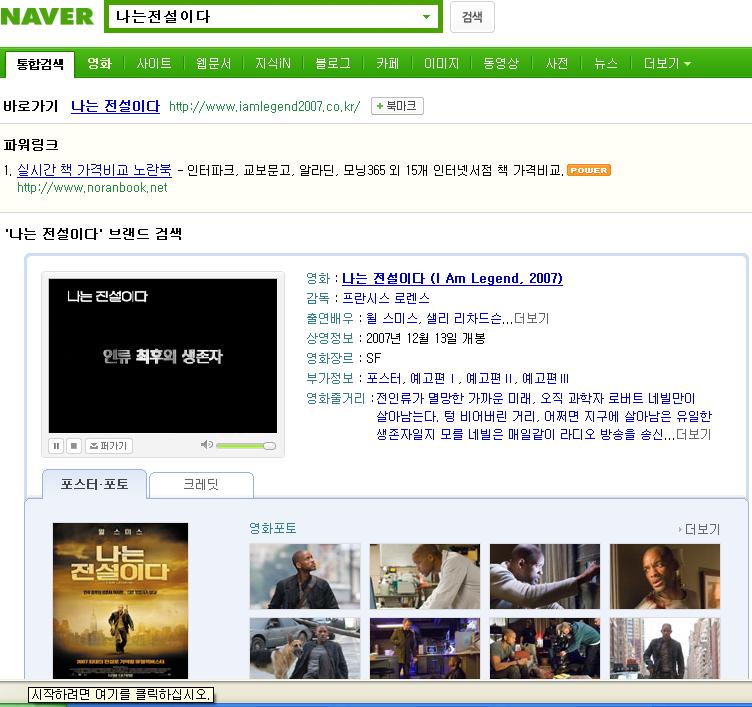Click 더보기 next to movie photos
This screenshot has width=752, height=707.
click(x=700, y=529)
